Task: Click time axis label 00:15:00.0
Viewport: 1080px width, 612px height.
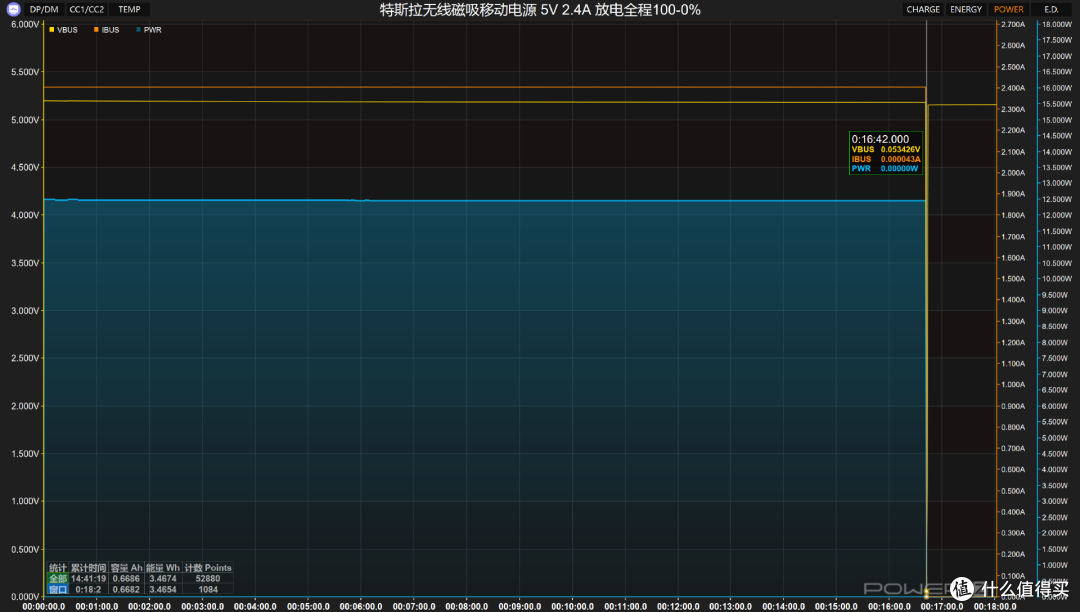Action: (836, 606)
